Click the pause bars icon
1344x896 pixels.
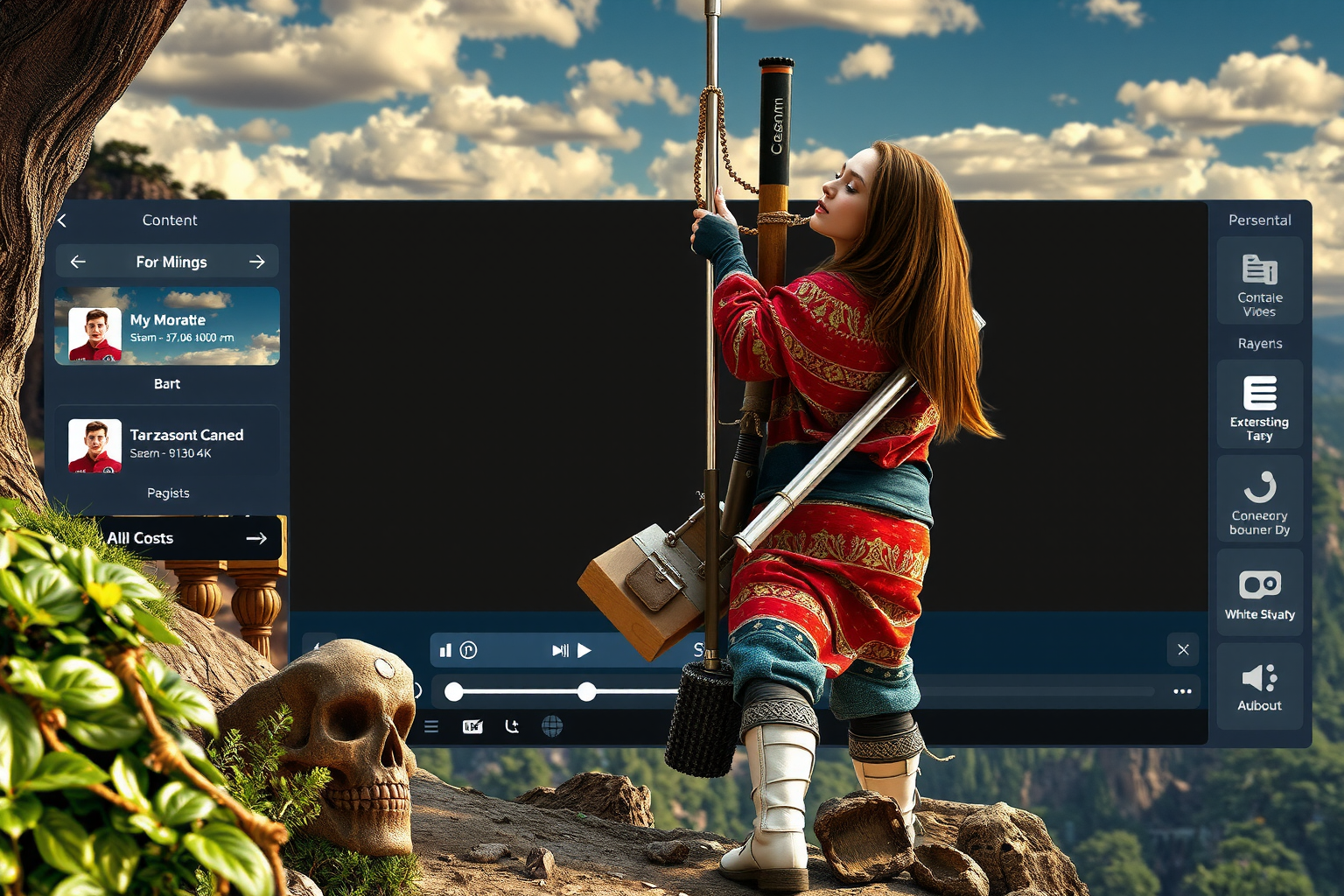[x=445, y=650]
